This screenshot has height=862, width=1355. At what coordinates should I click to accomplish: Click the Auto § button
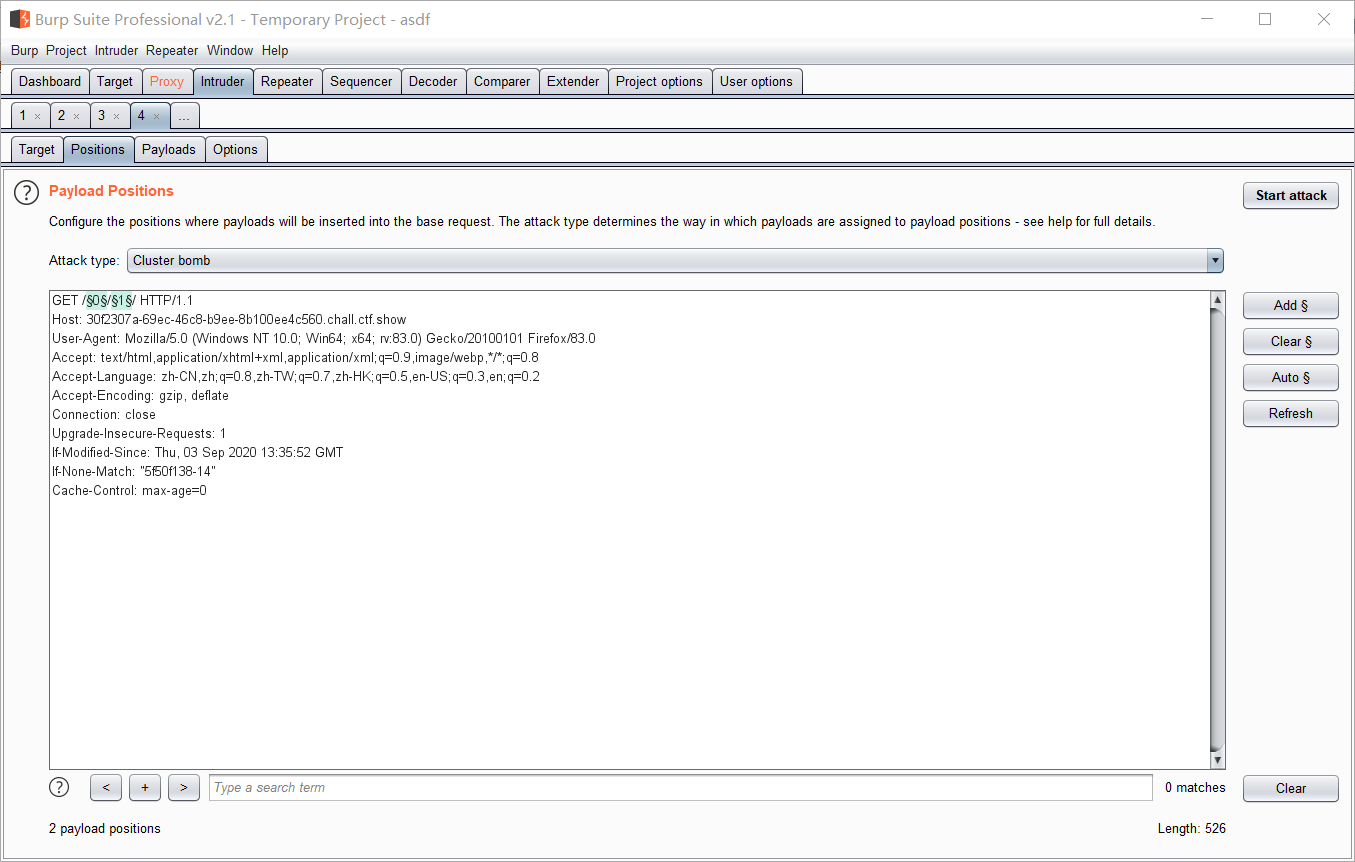(x=1291, y=378)
